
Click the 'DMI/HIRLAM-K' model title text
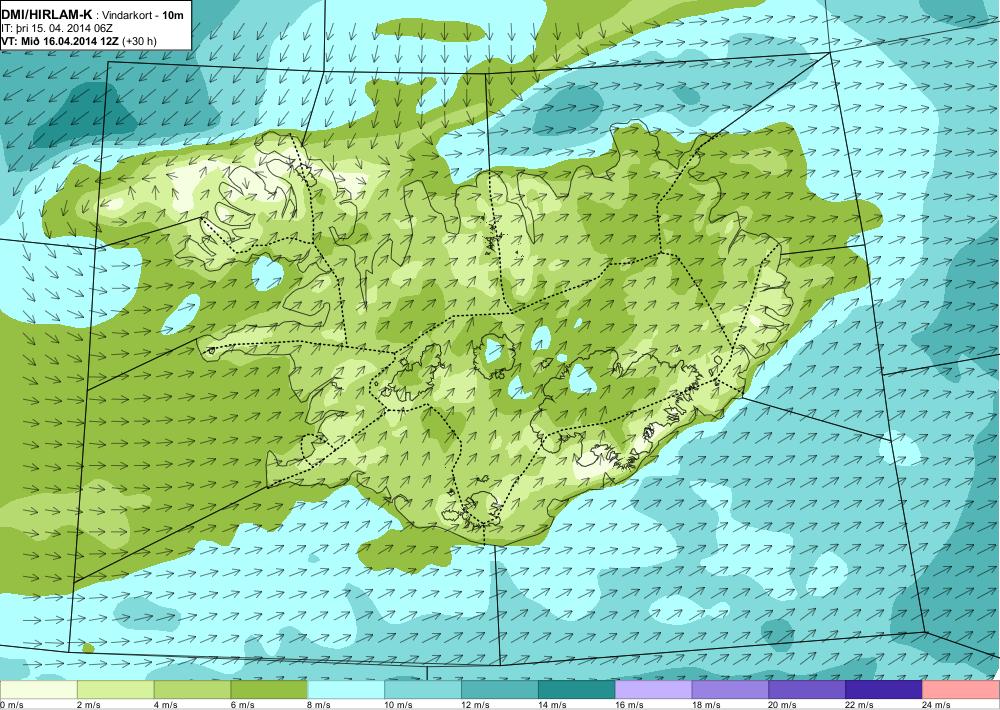[47, 14]
